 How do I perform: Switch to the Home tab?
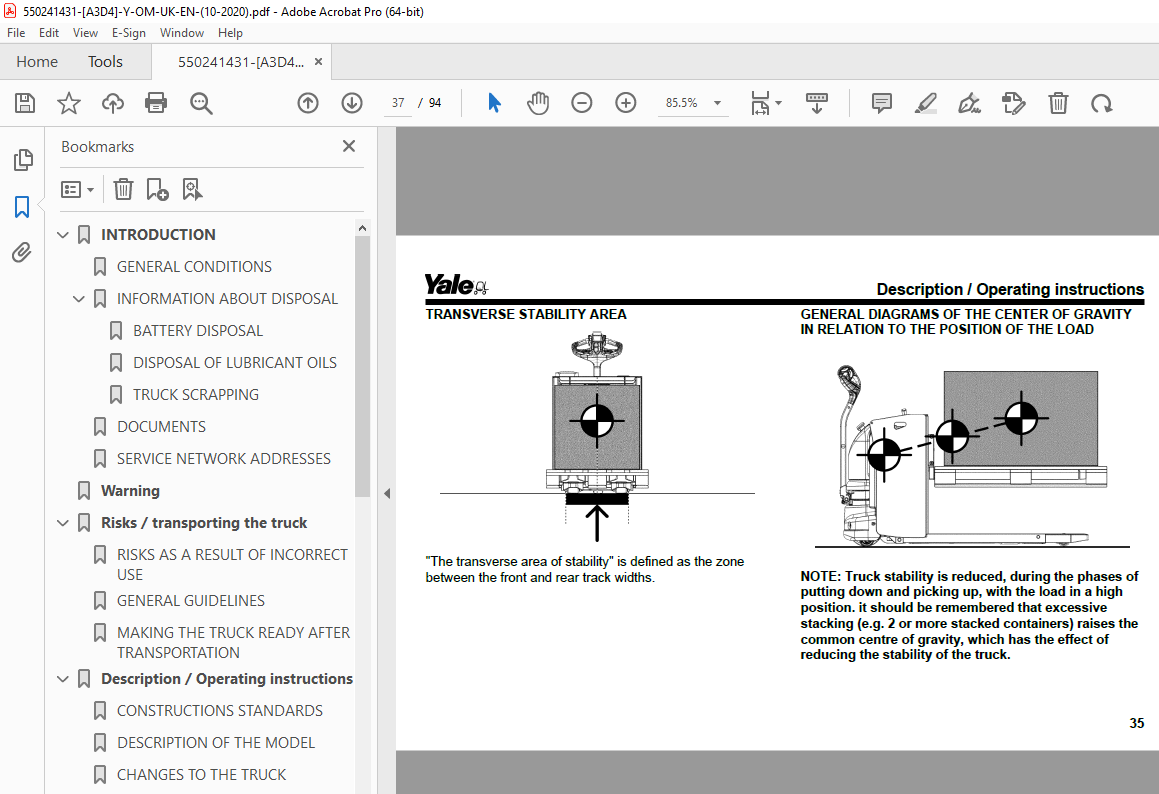pos(37,61)
